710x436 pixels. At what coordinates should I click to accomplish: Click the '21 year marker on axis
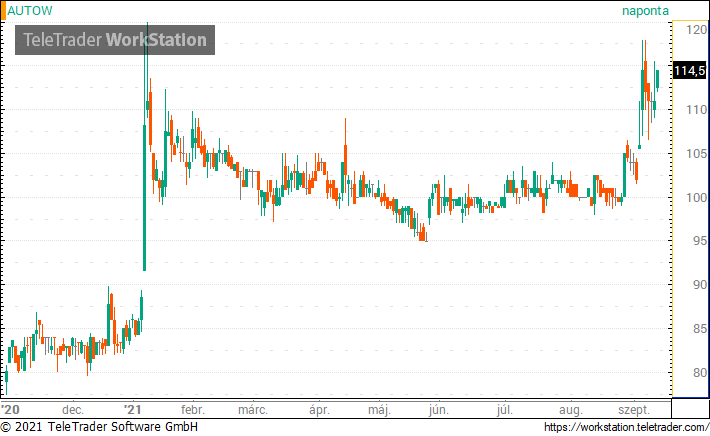(133, 410)
